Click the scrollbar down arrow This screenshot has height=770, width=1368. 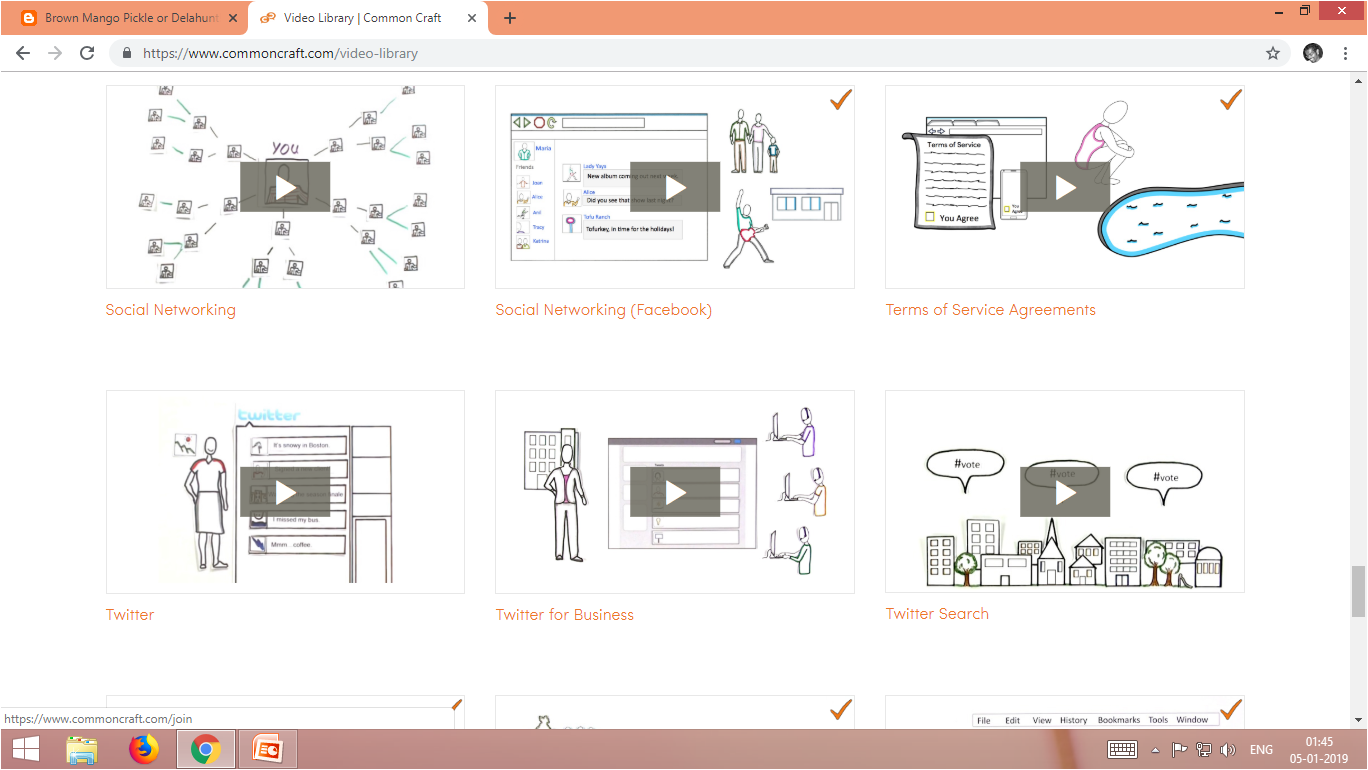[x=1358, y=719]
